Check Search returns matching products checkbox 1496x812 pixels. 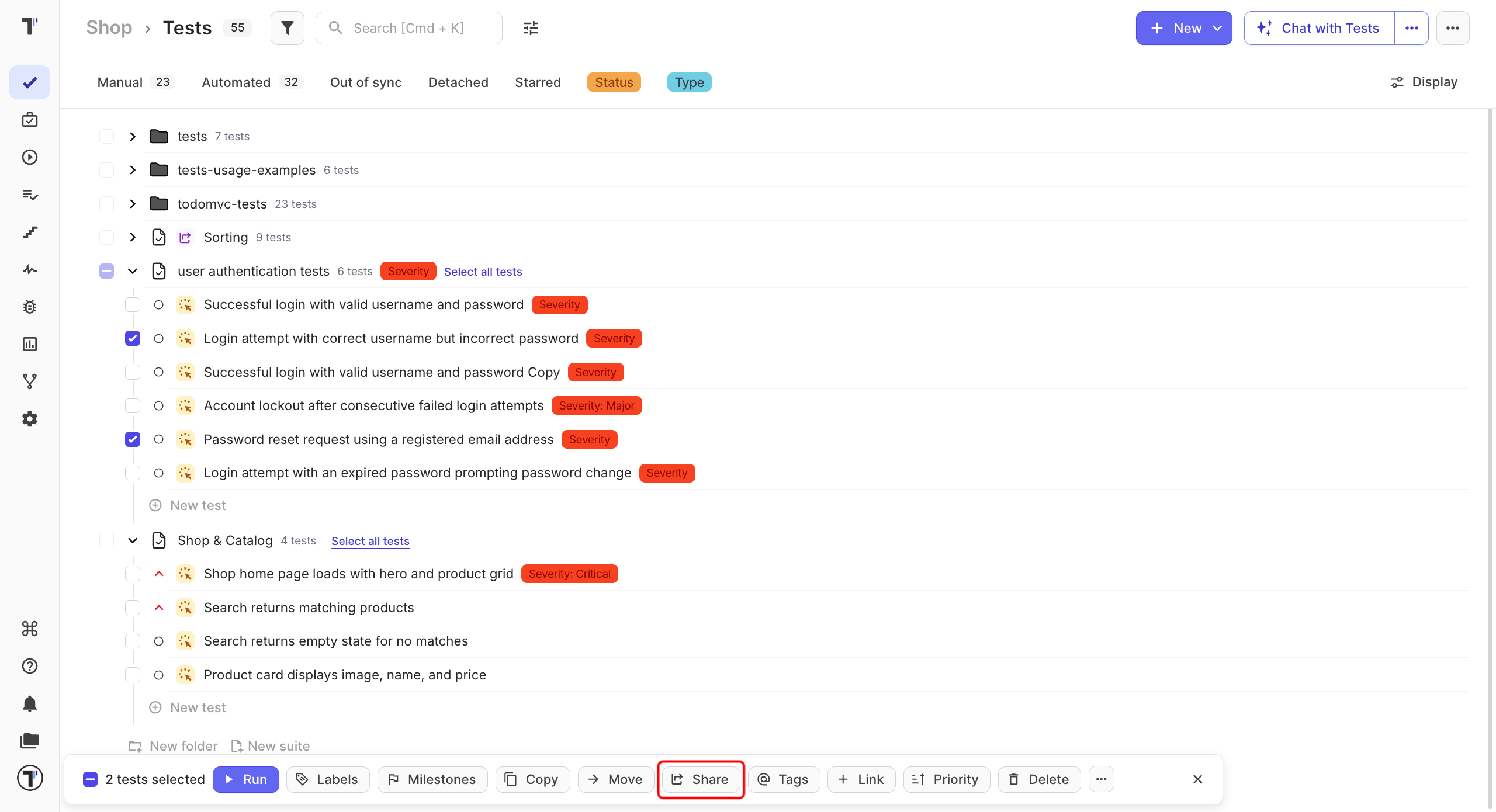[133, 608]
